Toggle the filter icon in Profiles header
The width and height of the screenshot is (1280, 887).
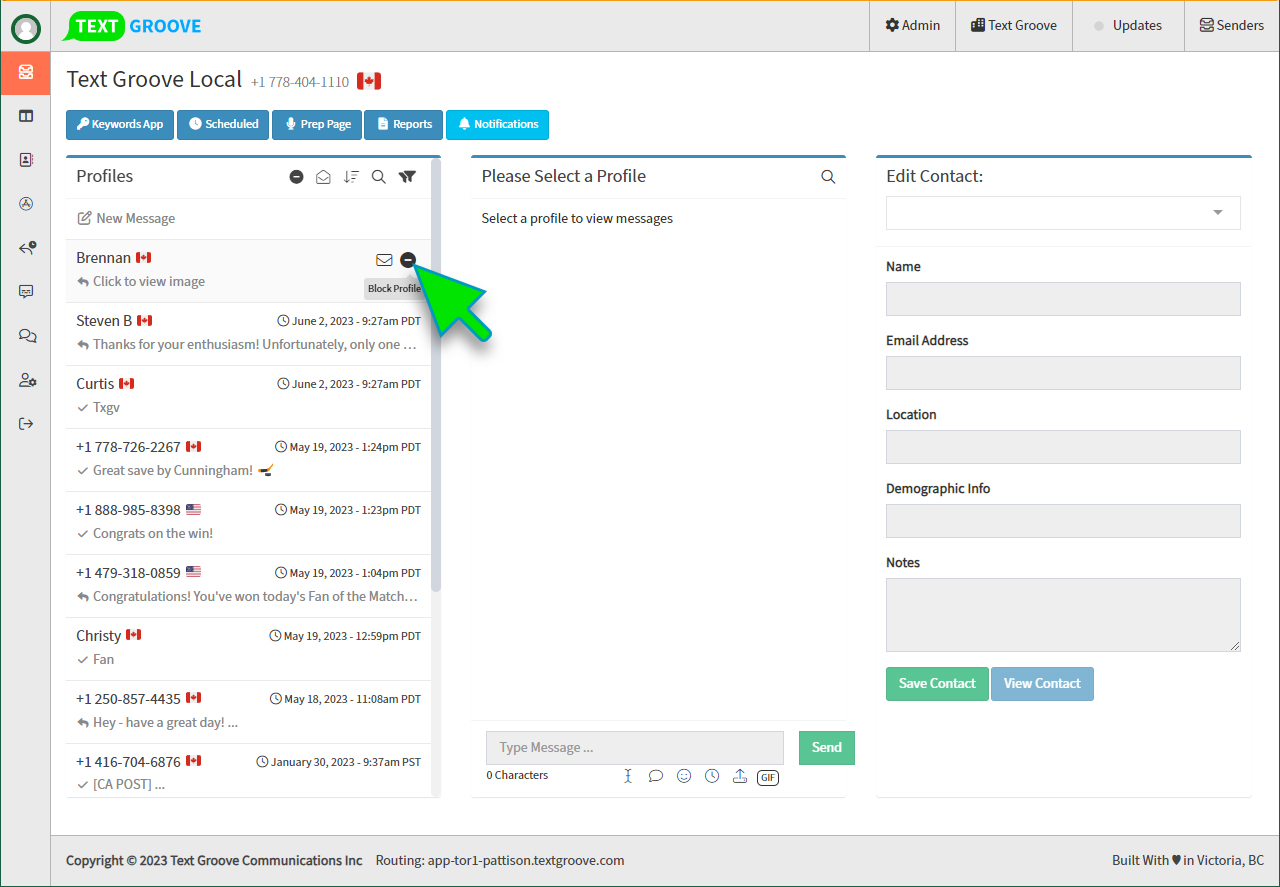[x=407, y=177]
